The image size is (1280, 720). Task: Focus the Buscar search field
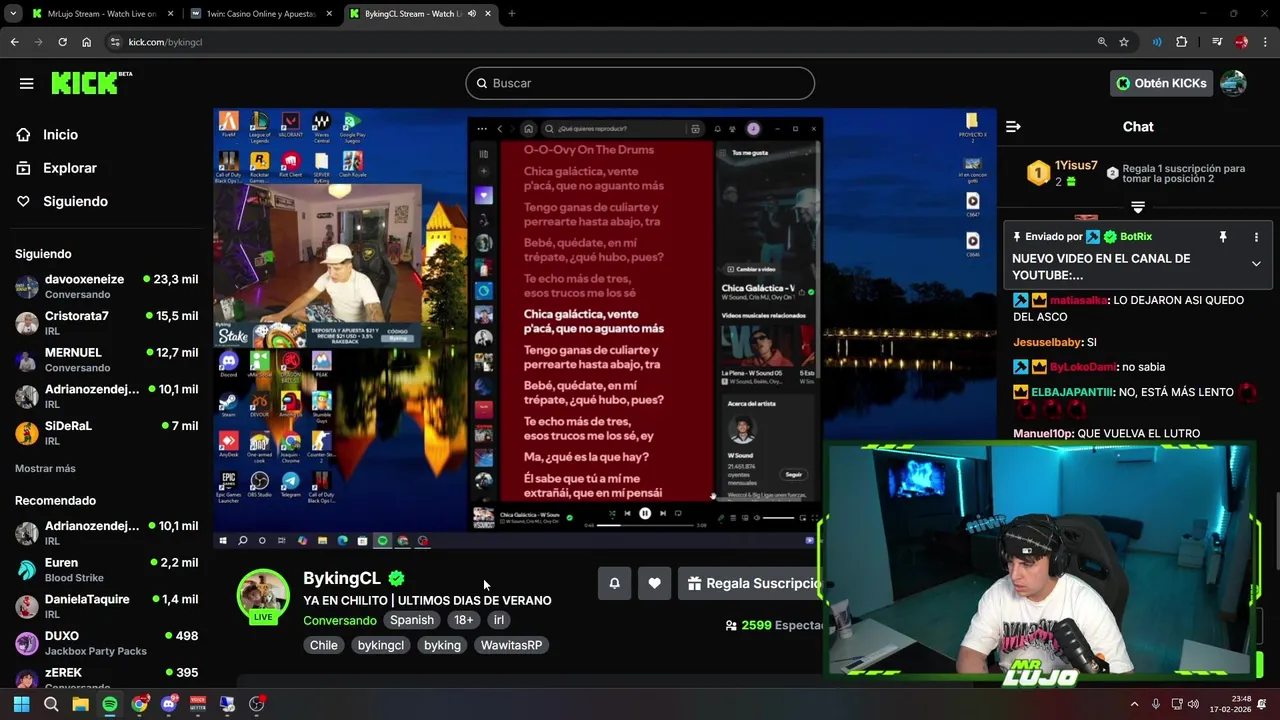pos(640,83)
